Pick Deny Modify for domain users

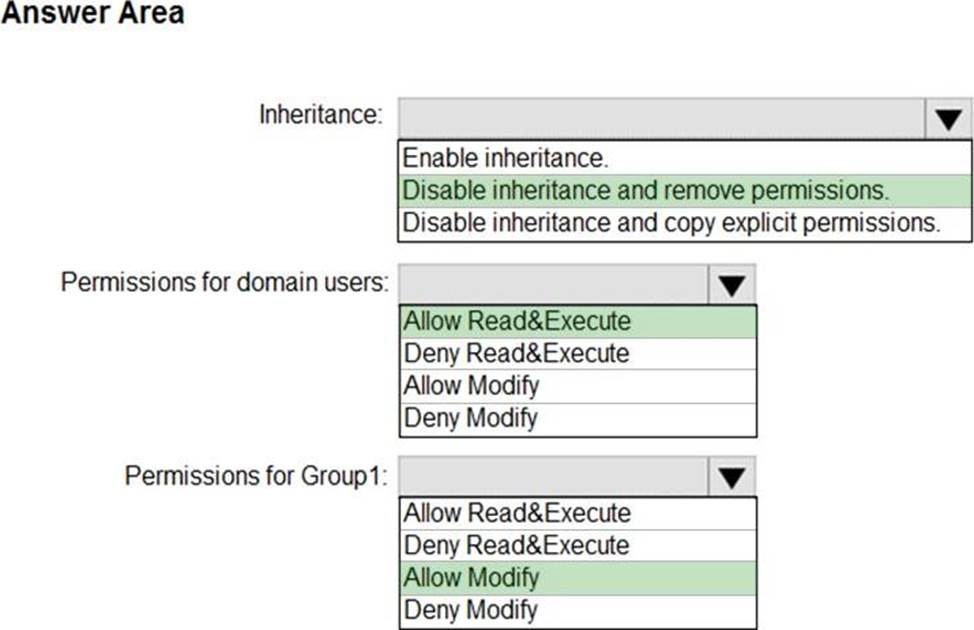tap(471, 417)
